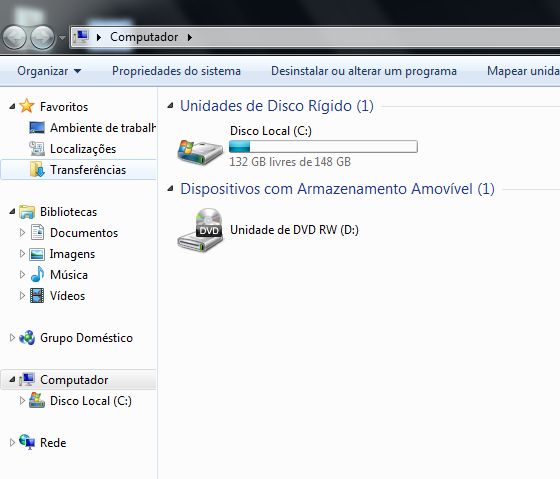Expand the Música library node
The height and width of the screenshot is (479, 560).
tap(22, 275)
